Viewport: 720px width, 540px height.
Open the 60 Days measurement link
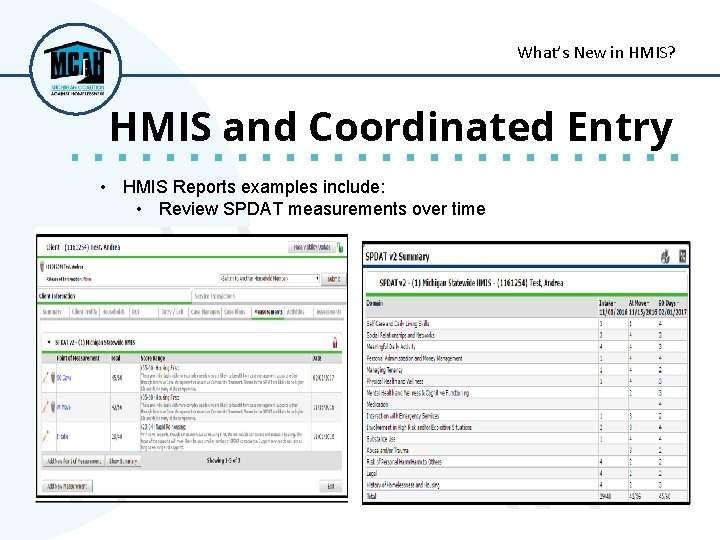tap(64, 378)
